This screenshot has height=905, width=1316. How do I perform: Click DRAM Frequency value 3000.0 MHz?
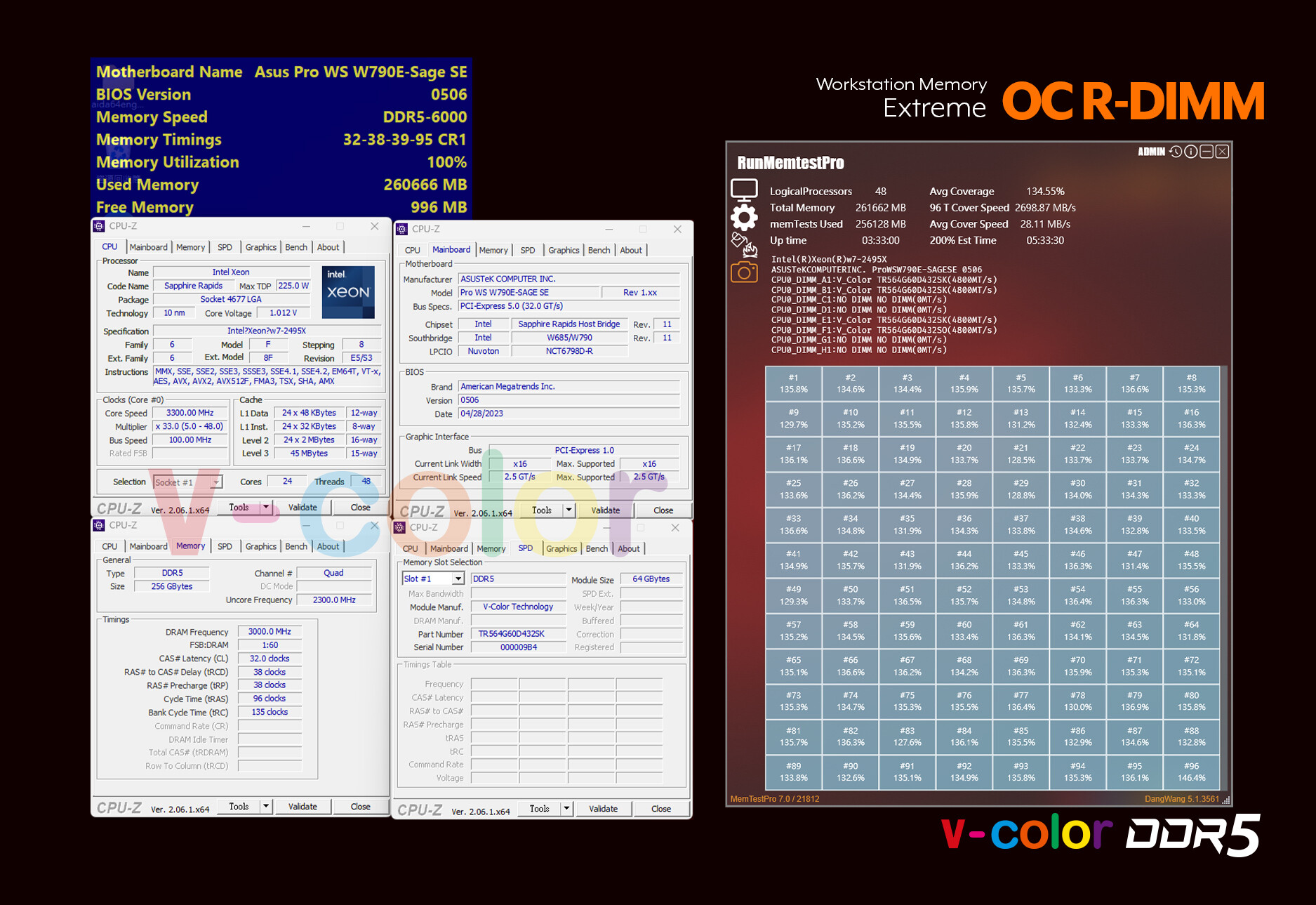coord(270,632)
